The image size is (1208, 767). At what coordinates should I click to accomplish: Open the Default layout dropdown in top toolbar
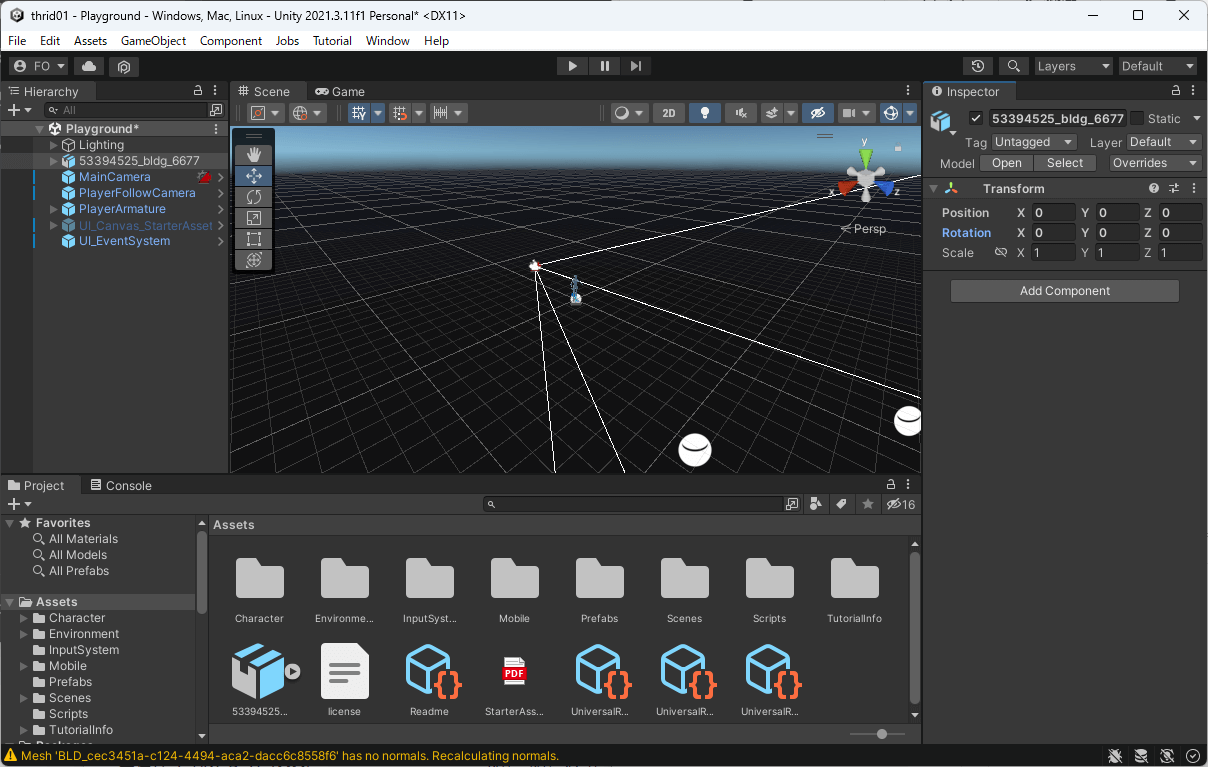click(x=1158, y=66)
